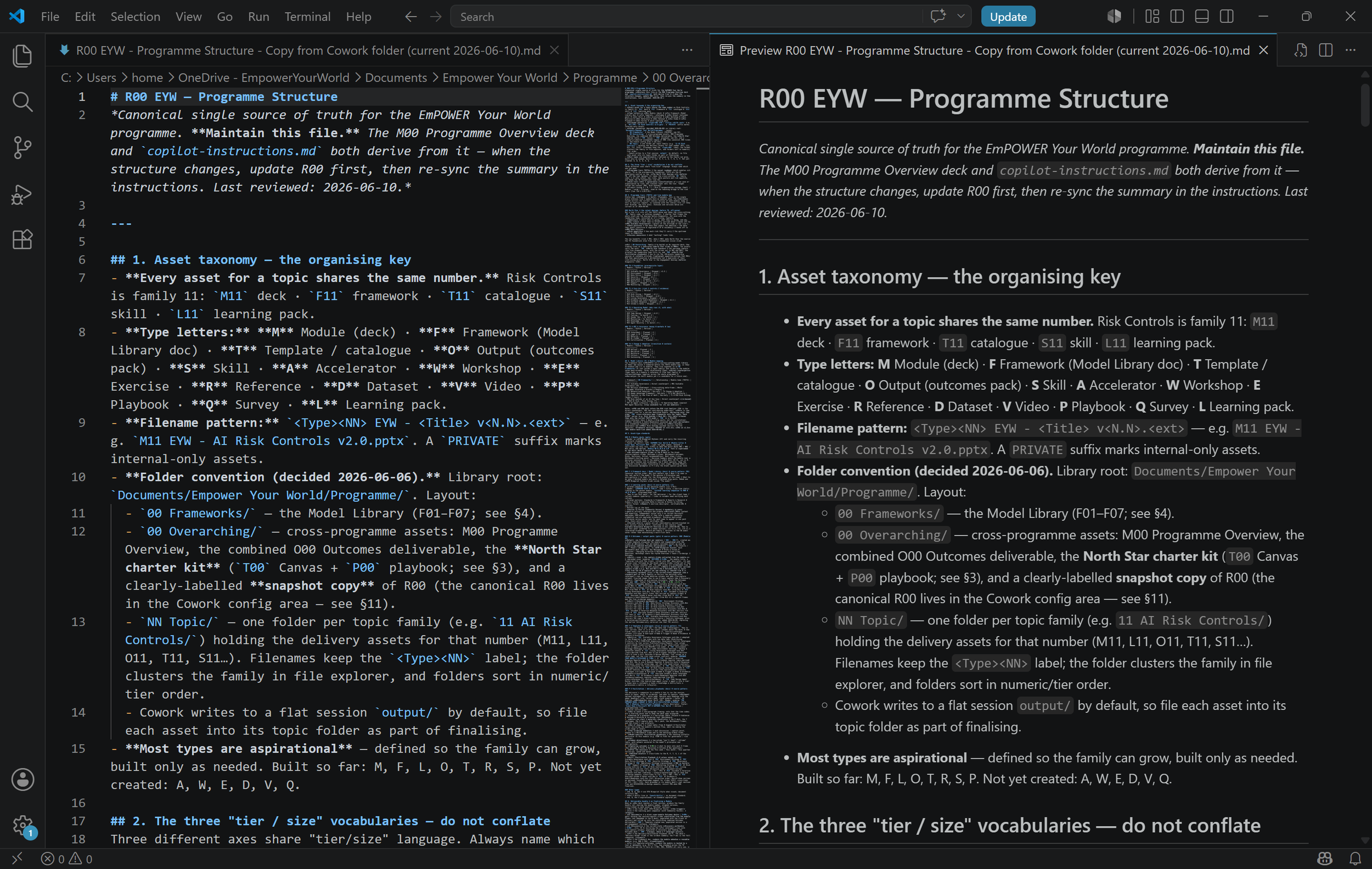
Task: Open Copilot chat icon in title bar
Action: pos(938,16)
